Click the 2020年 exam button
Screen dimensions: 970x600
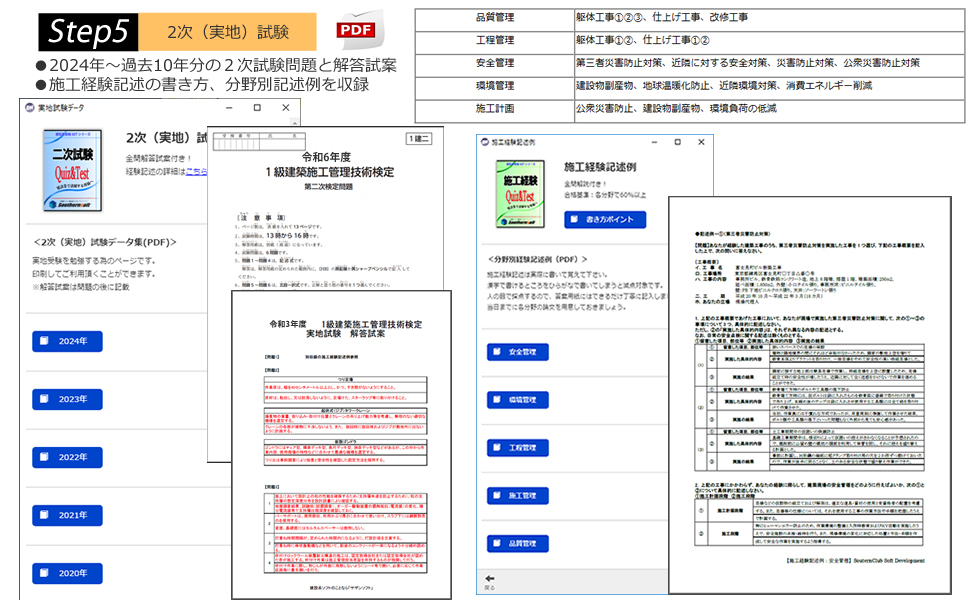tap(67, 573)
